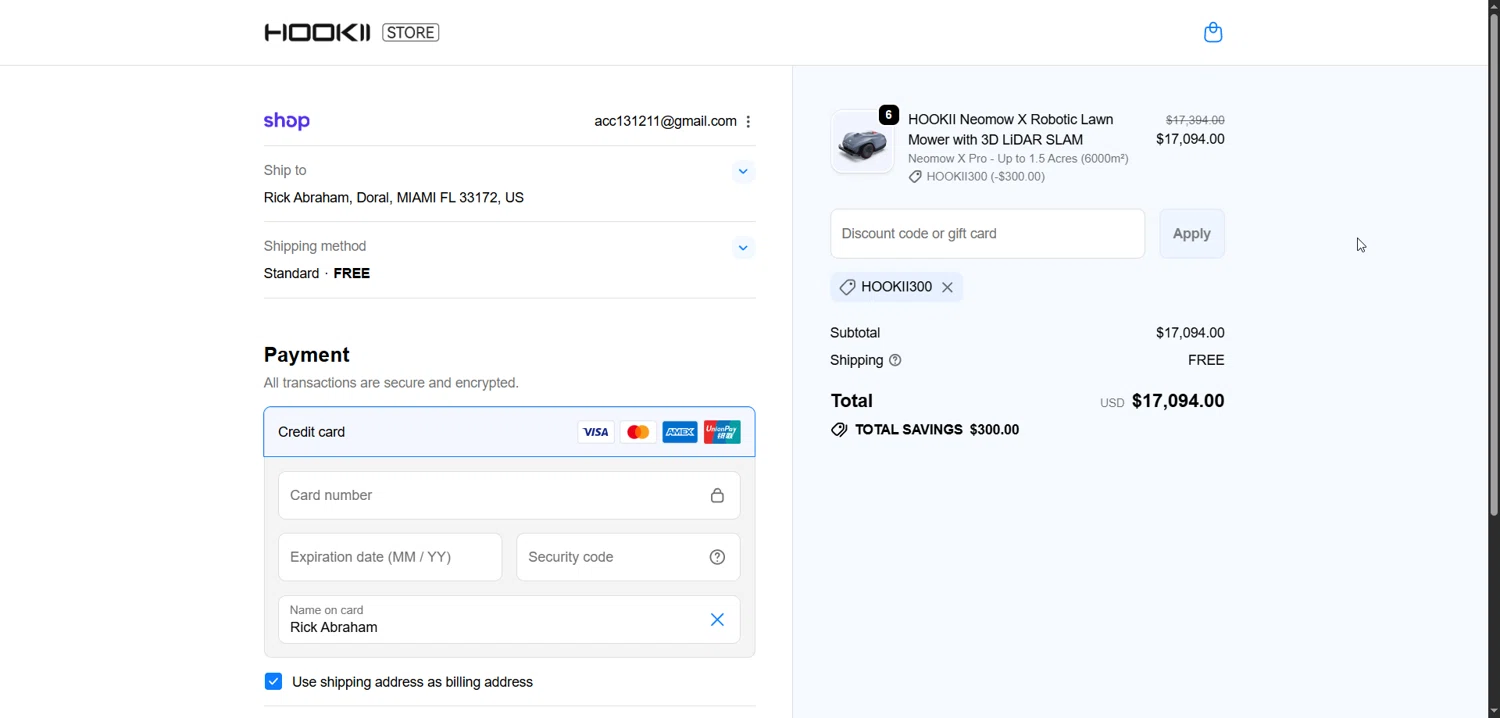Screen dimensions: 1500x718
Task: Click the scrollbar down arrow
Action: pos(1493,710)
